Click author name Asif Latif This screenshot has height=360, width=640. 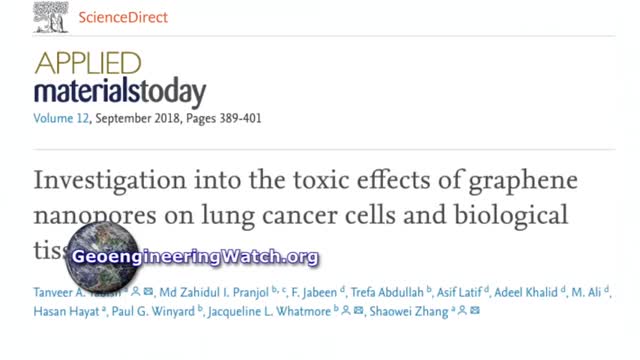coord(459,292)
